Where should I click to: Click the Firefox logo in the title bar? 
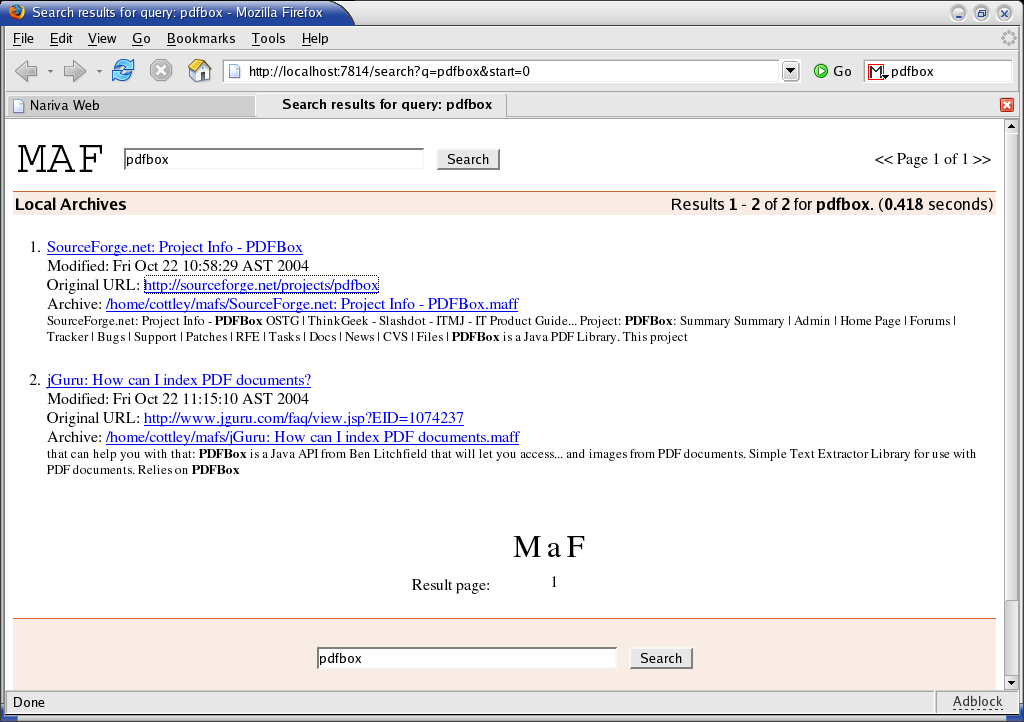16,12
